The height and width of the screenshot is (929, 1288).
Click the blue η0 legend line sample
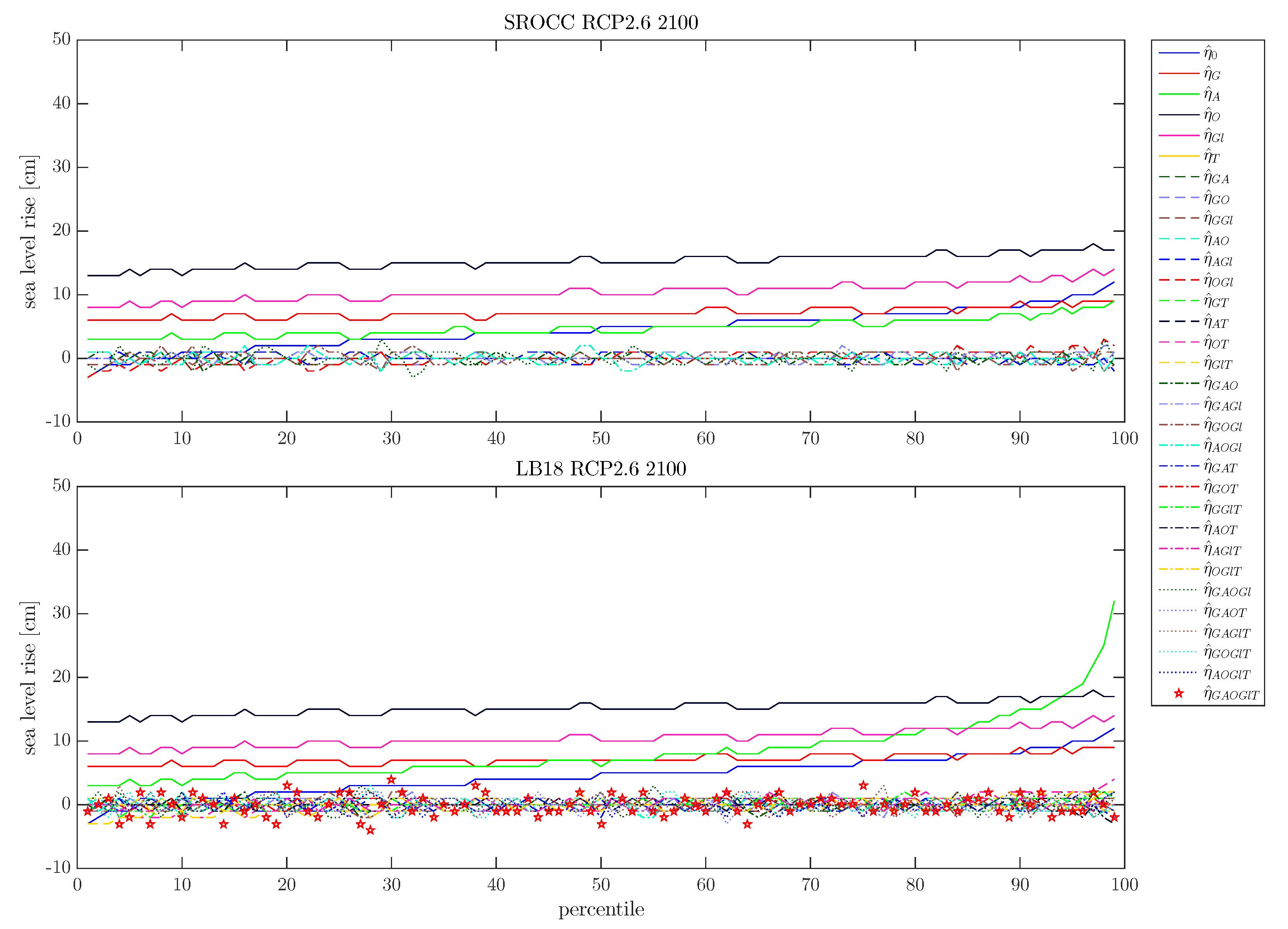(x=1179, y=53)
